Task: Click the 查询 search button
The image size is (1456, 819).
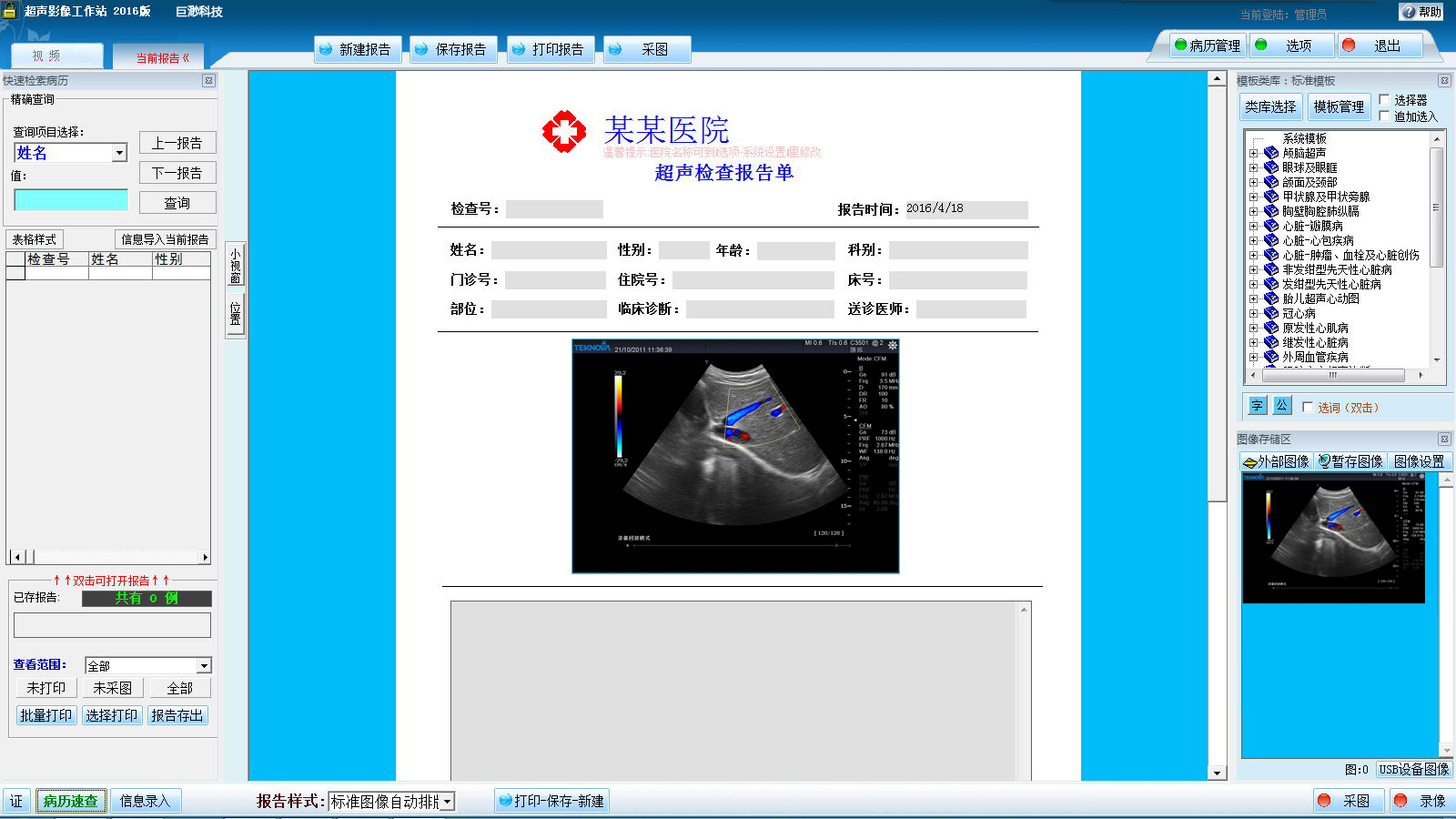Action: pyautogui.click(x=177, y=203)
